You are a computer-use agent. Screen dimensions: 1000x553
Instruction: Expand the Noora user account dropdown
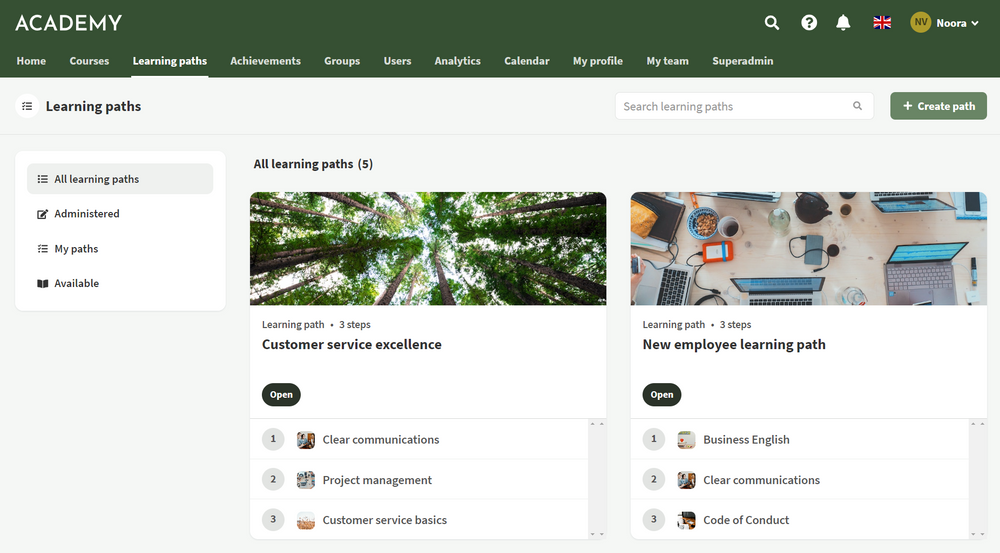[x=945, y=23]
